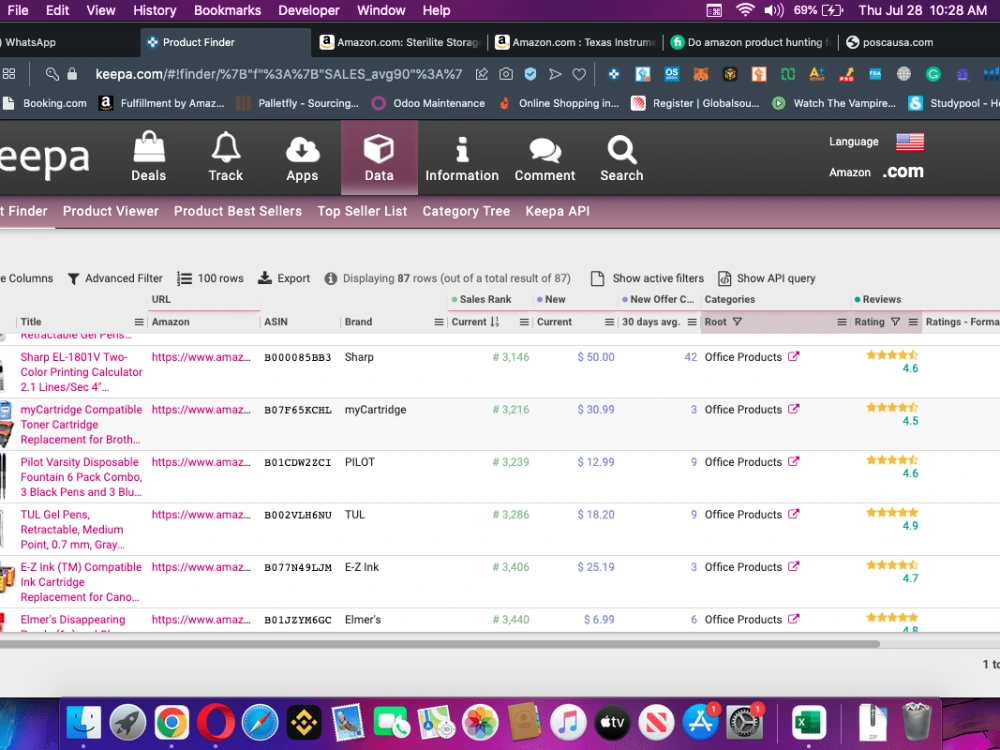Open Sales Rank Current column menu
This screenshot has width=1000, height=750.
pos(524,322)
